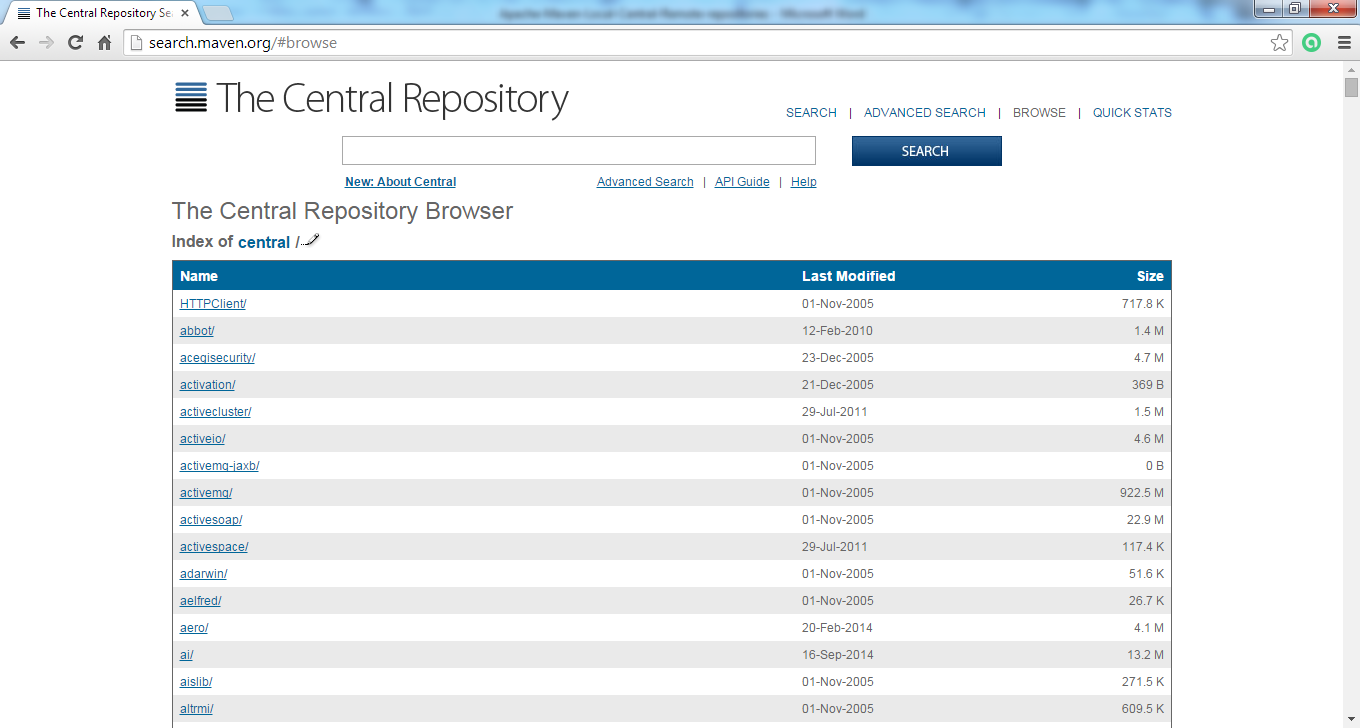Click the browser back arrow
1360x728 pixels.
click(17, 43)
